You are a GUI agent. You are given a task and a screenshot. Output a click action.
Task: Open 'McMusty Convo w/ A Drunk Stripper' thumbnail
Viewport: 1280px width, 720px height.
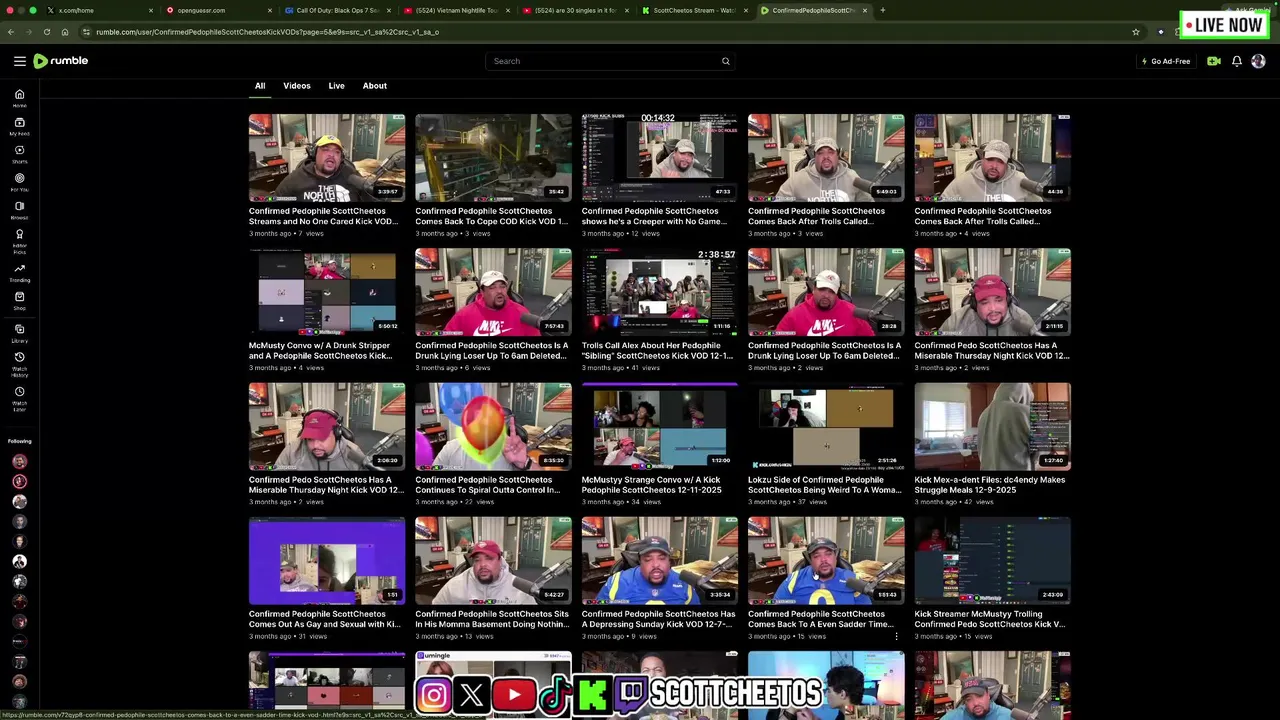[327, 292]
